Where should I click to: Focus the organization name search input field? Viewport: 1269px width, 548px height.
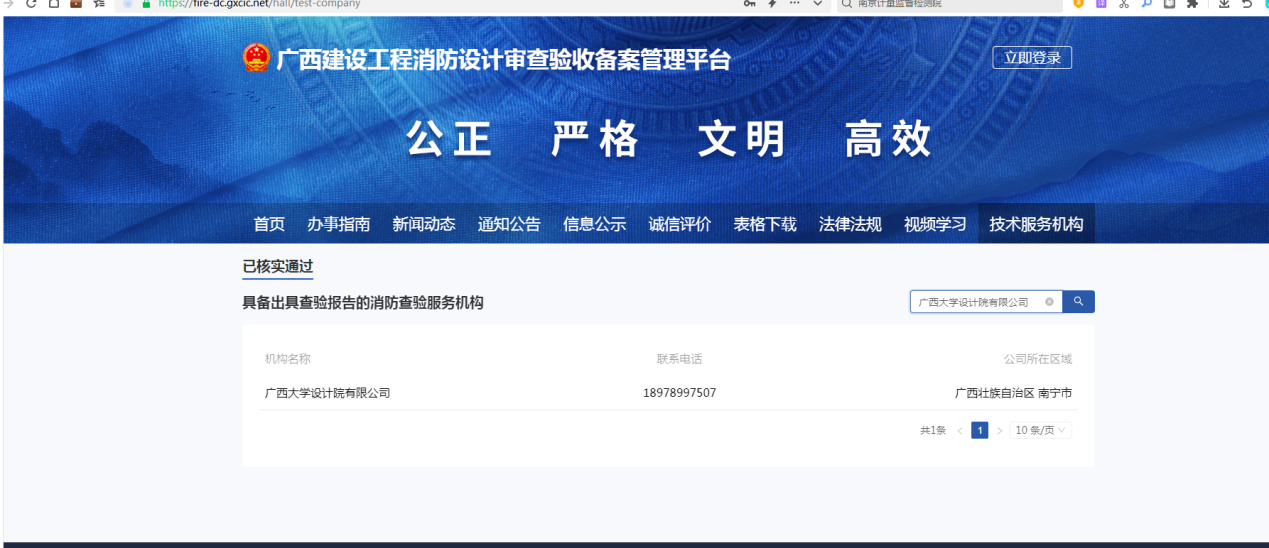(975, 302)
